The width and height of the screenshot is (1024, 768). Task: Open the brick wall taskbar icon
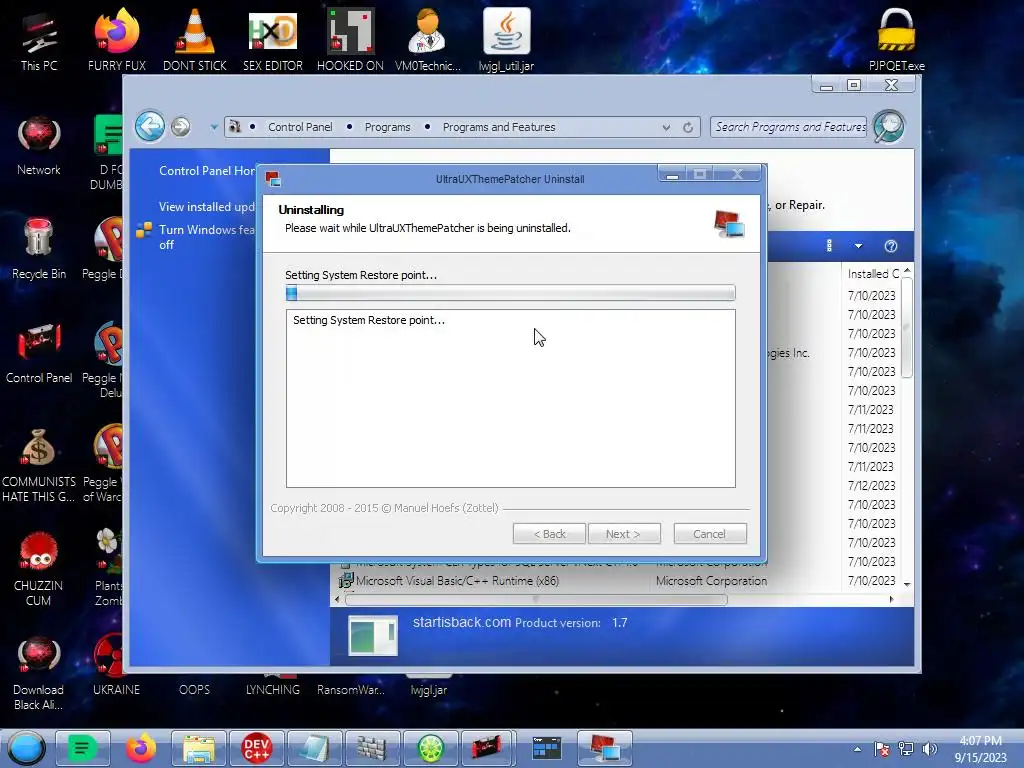pyautogui.click(x=372, y=748)
